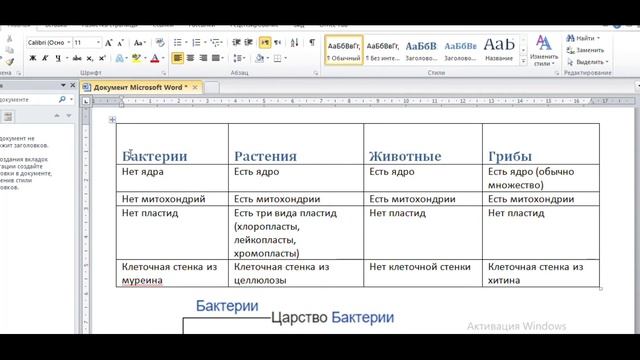640x360 pixels.
Task: Toggle justified text alignment
Action: pos(216,58)
